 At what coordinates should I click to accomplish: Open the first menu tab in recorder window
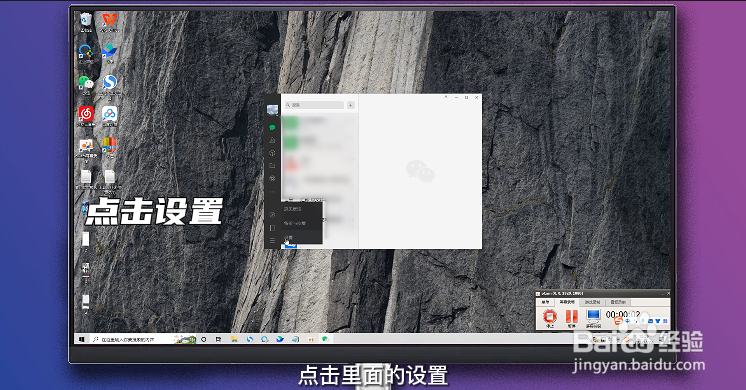coord(545,302)
